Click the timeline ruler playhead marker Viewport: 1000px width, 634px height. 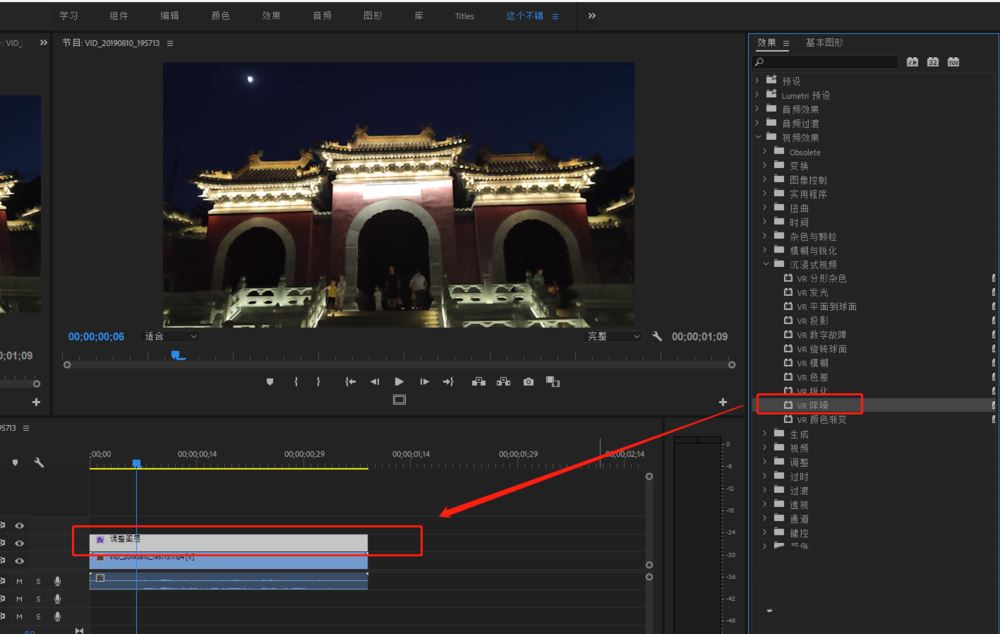pyautogui.click(x=136, y=463)
